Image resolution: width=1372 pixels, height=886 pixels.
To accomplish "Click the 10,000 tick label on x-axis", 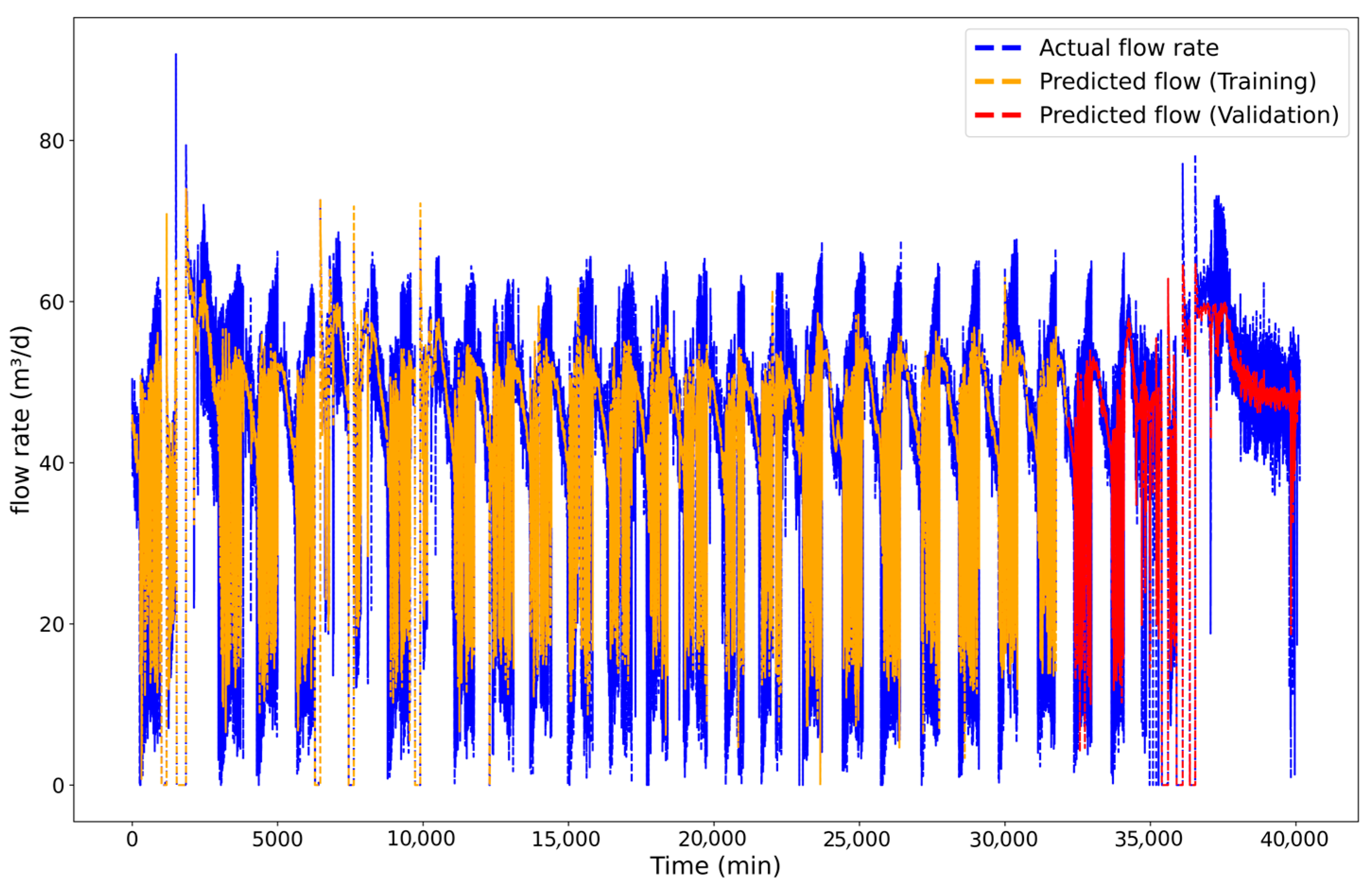I will [422, 839].
